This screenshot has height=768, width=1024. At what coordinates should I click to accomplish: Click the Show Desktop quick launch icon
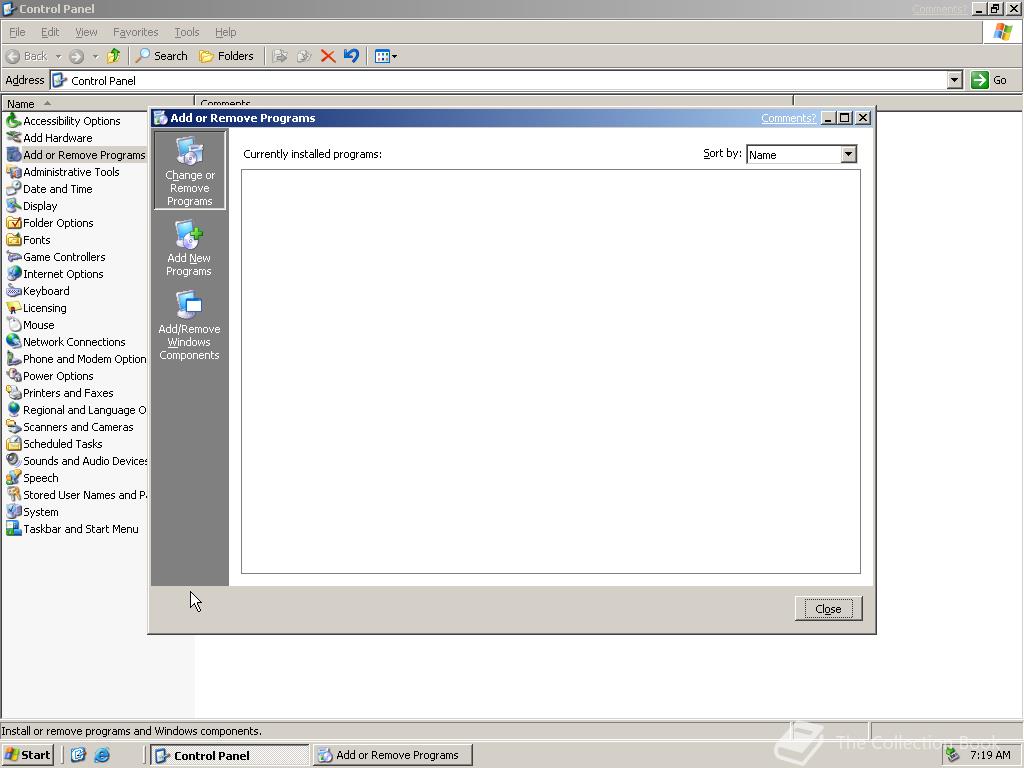click(x=78, y=755)
